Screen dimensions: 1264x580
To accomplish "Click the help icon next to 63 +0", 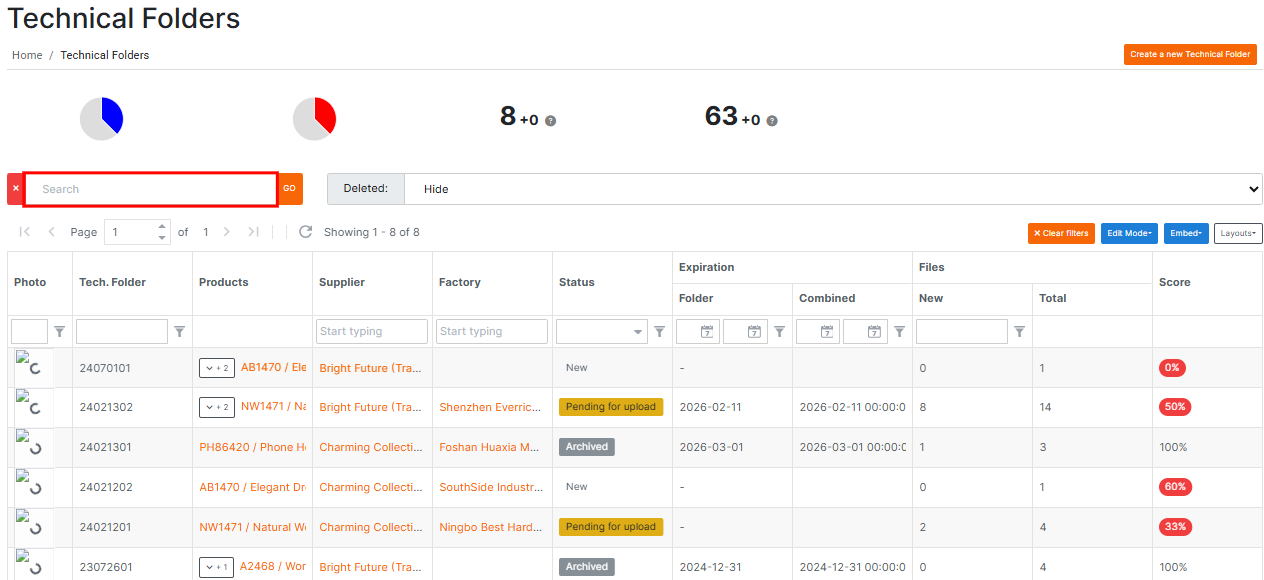I will click(x=772, y=121).
